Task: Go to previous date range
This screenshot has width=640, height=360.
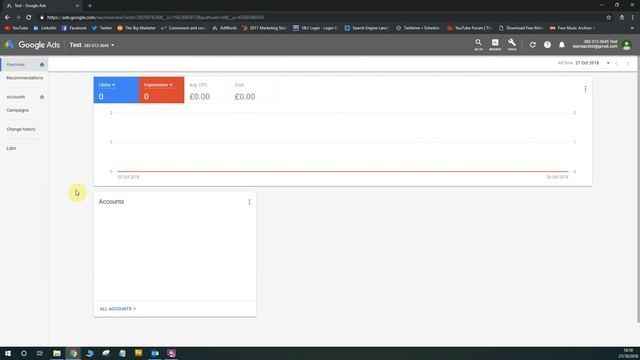Action: click(x=617, y=63)
